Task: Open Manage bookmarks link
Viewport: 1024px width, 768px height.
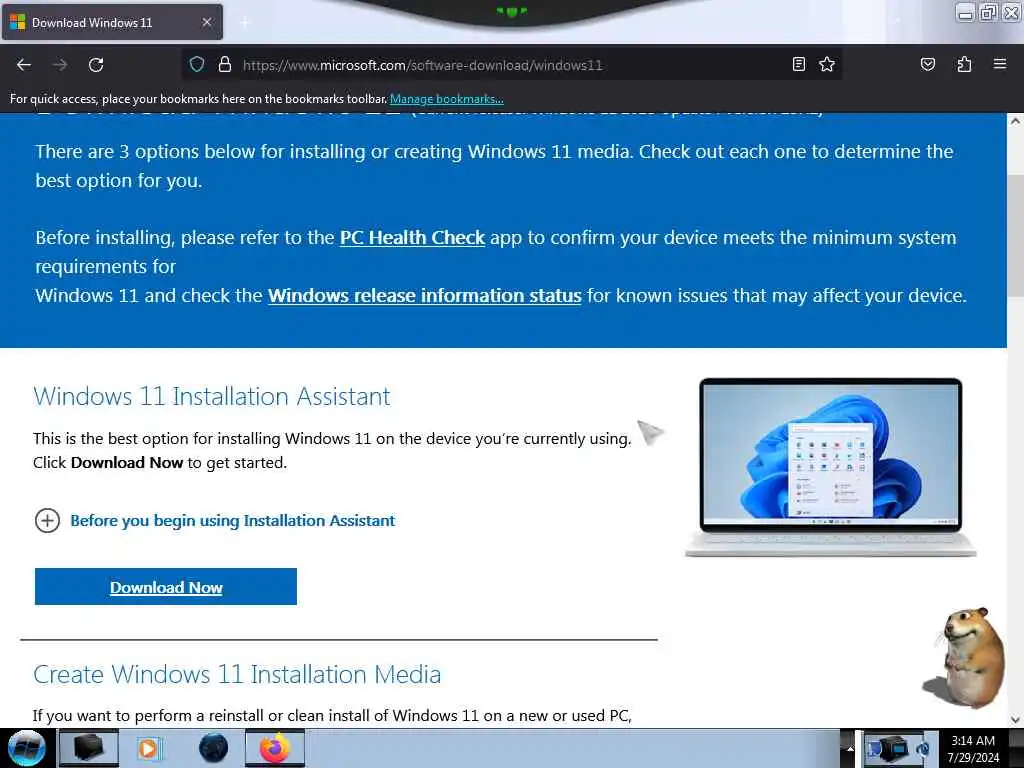Action: (447, 99)
